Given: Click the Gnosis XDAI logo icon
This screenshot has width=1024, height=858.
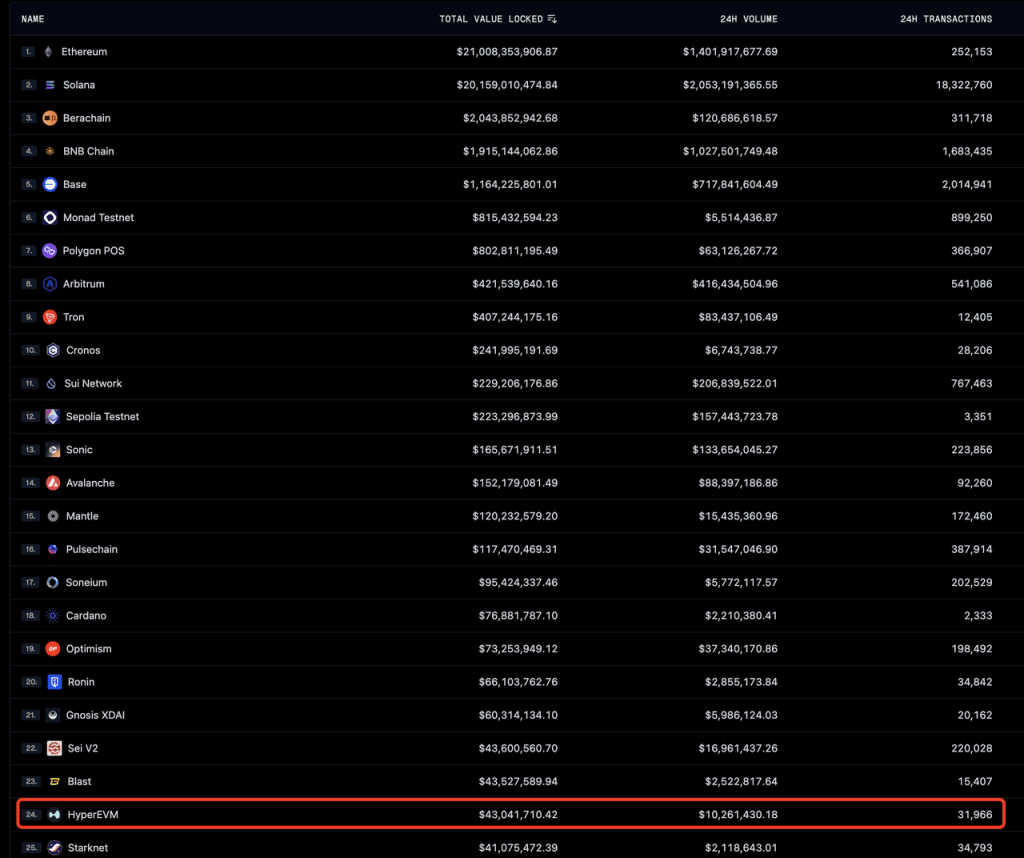Looking at the screenshot, I should point(53,715).
